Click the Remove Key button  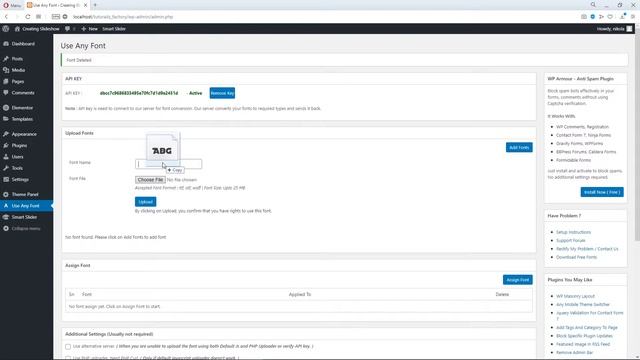(222, 93)
